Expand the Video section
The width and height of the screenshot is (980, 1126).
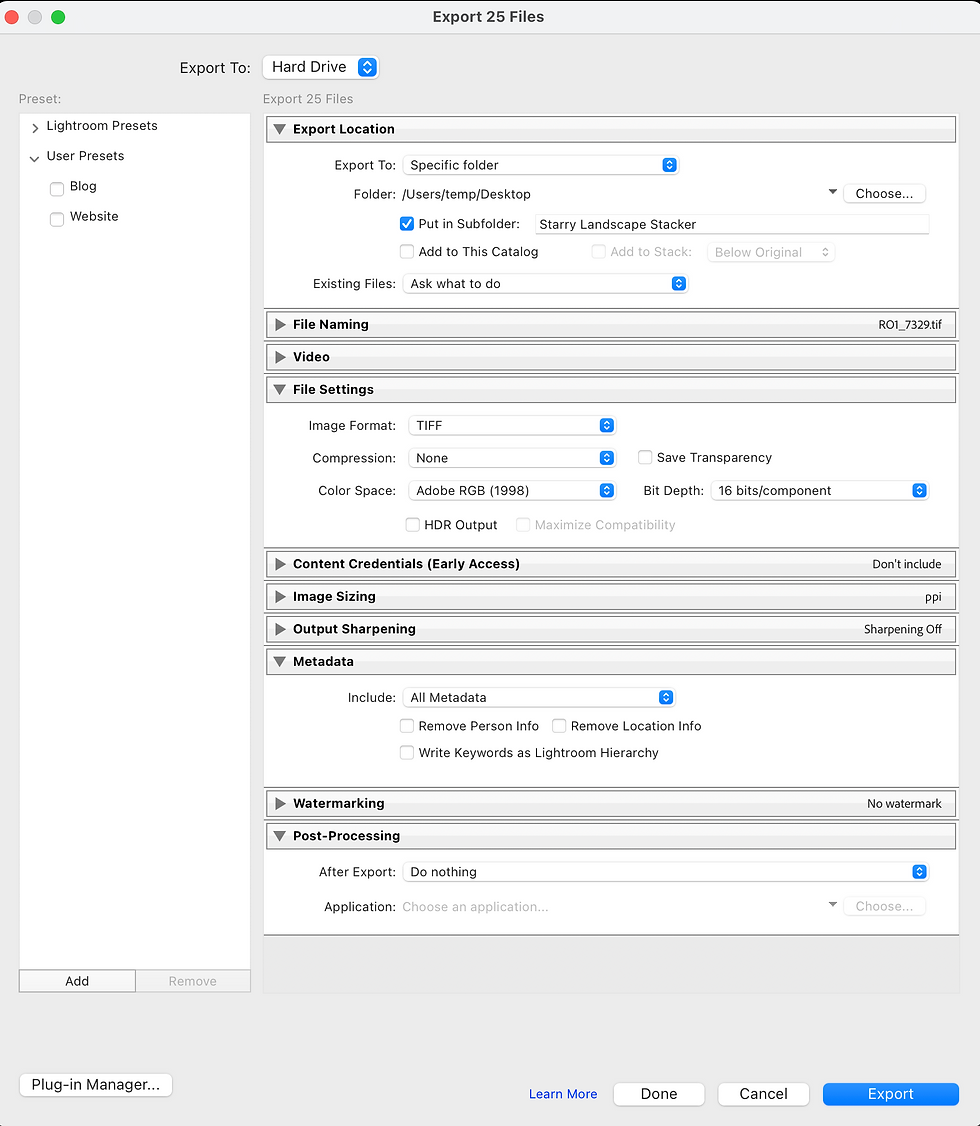(280, 357)
